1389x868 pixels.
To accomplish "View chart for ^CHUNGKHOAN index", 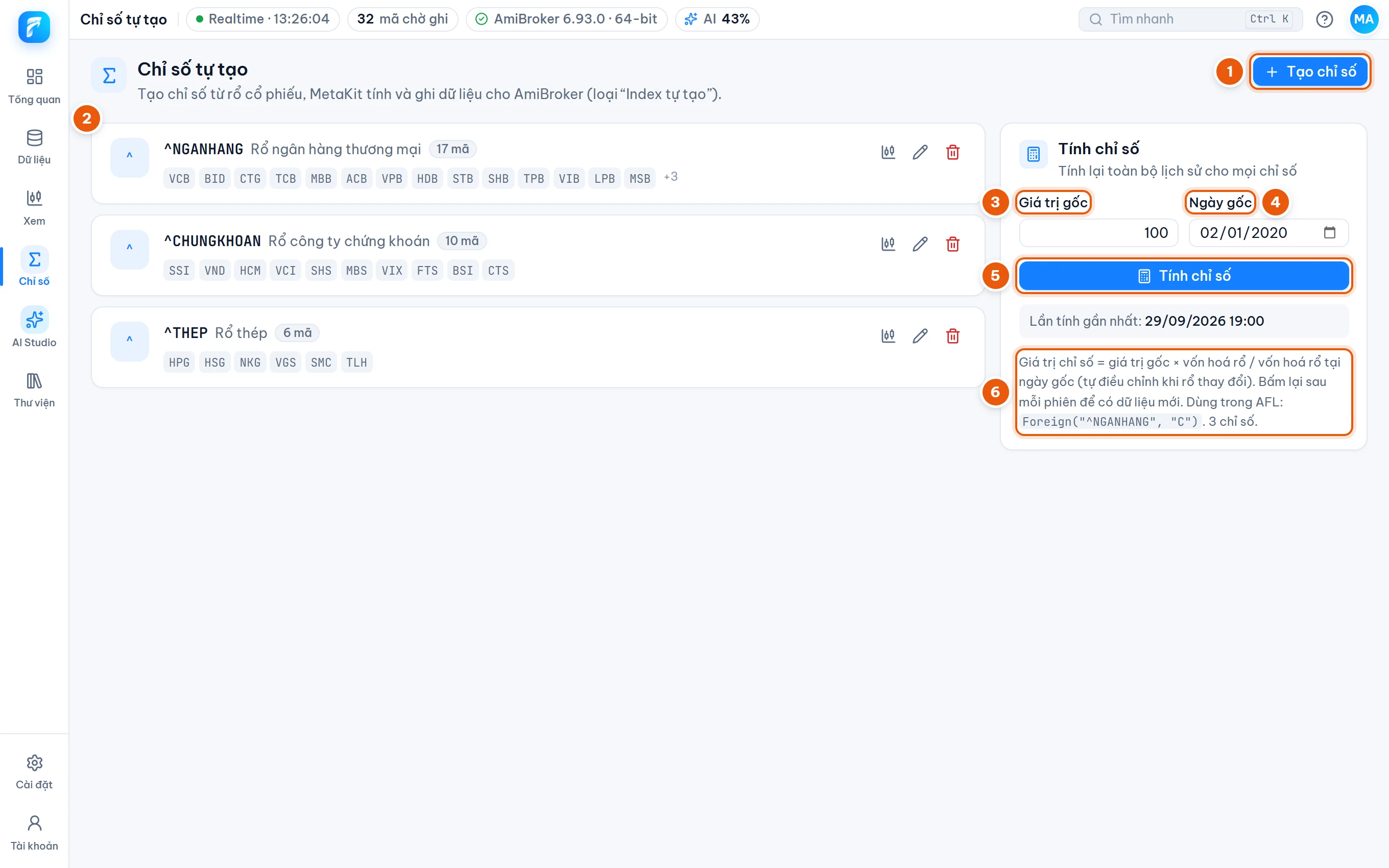I will coord(888,244).
